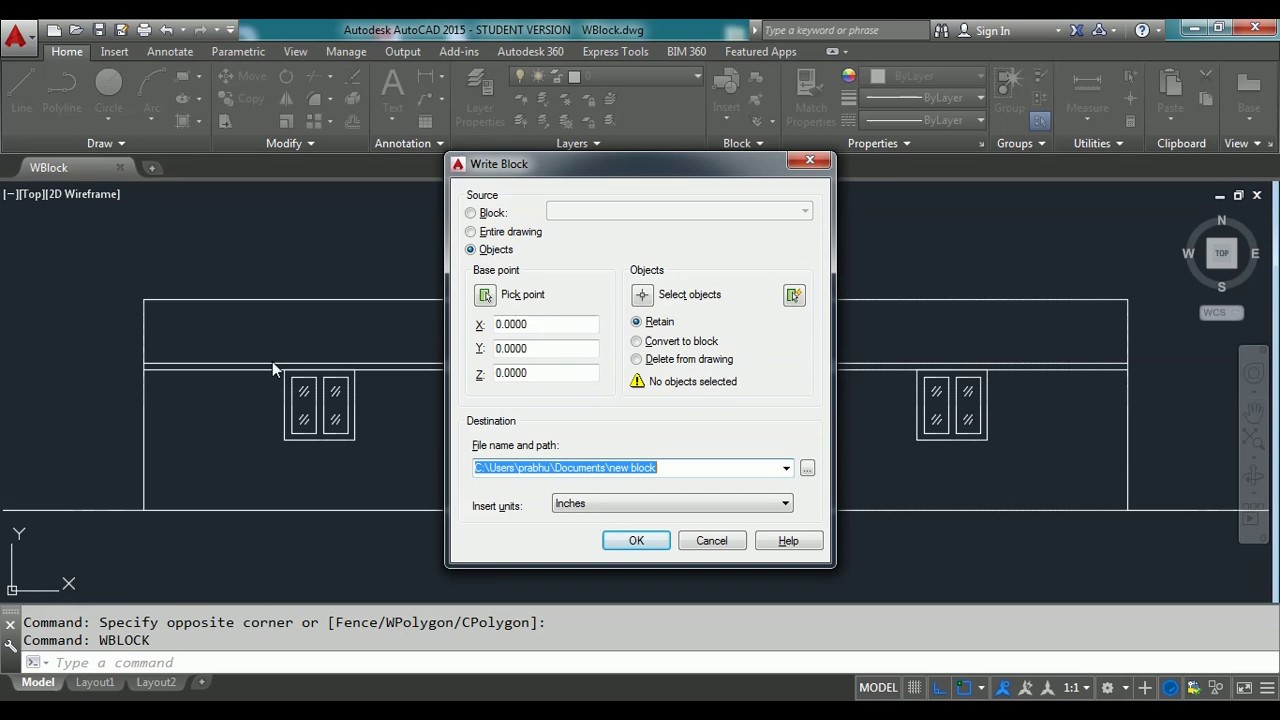Select the Entire drawing radio button
1280x720 pixels.
point(471,232)
